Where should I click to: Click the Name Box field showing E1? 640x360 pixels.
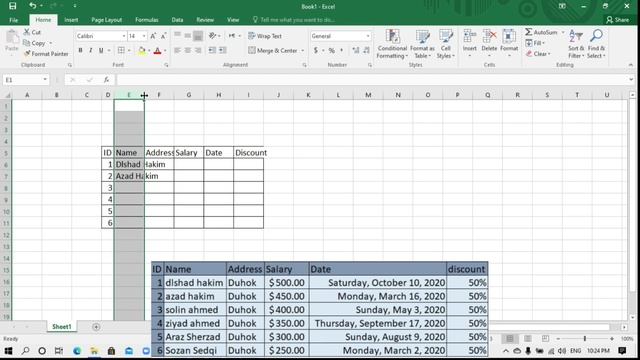(22, 80)
